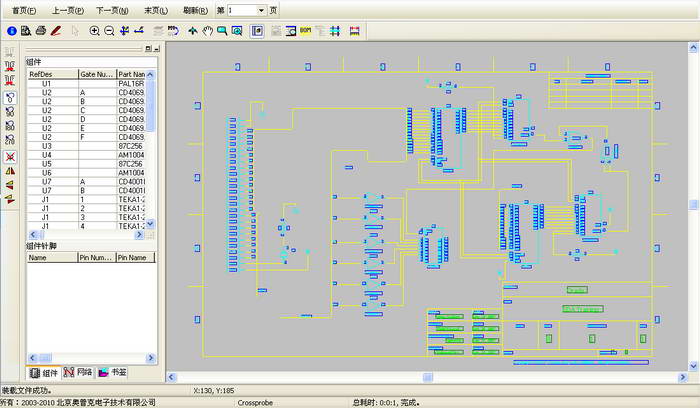This screenshot has width=700, height=408.
Task: Toggle the highlighted node tool in sidebar
Action: 10,98
